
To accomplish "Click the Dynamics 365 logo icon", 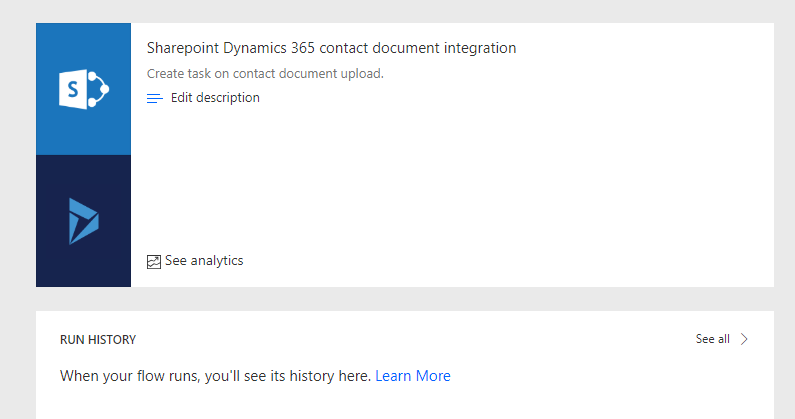I will (x=83, y=221).
